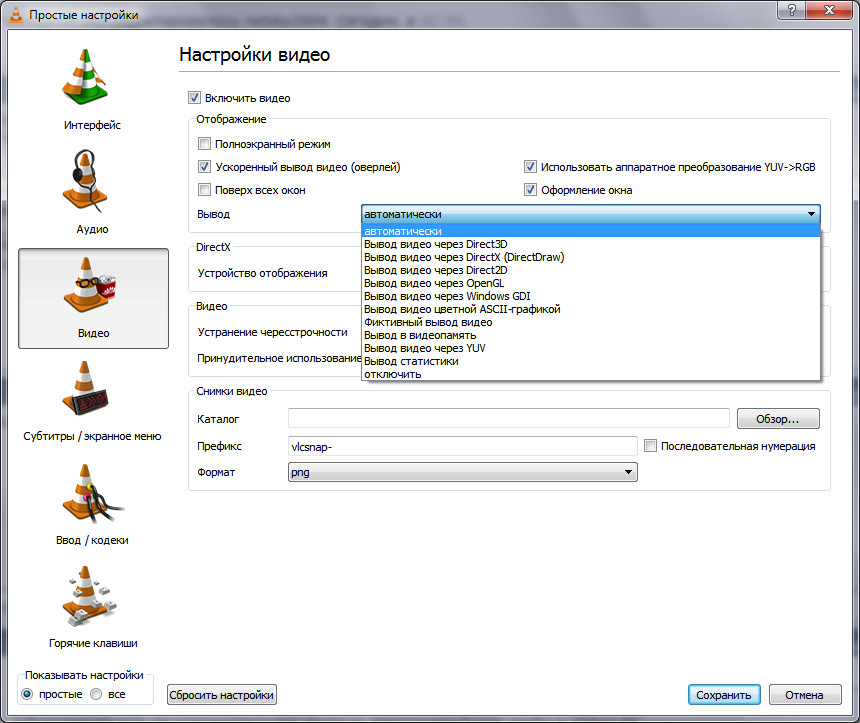Choose Вывод видео через Direct3D
The image size is (860, 723).
(591, 244)
